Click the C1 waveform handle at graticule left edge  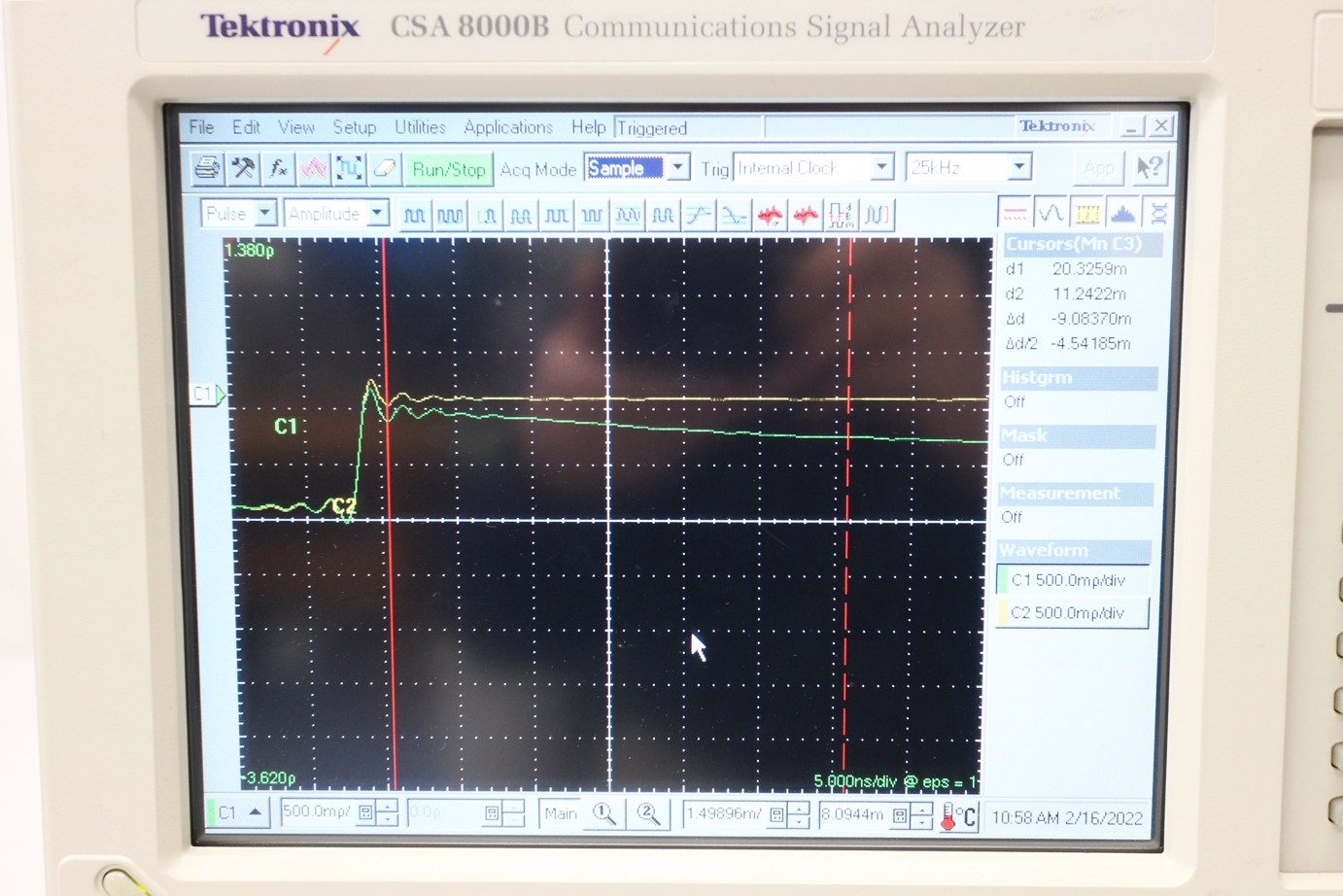(x=206, y=394)
